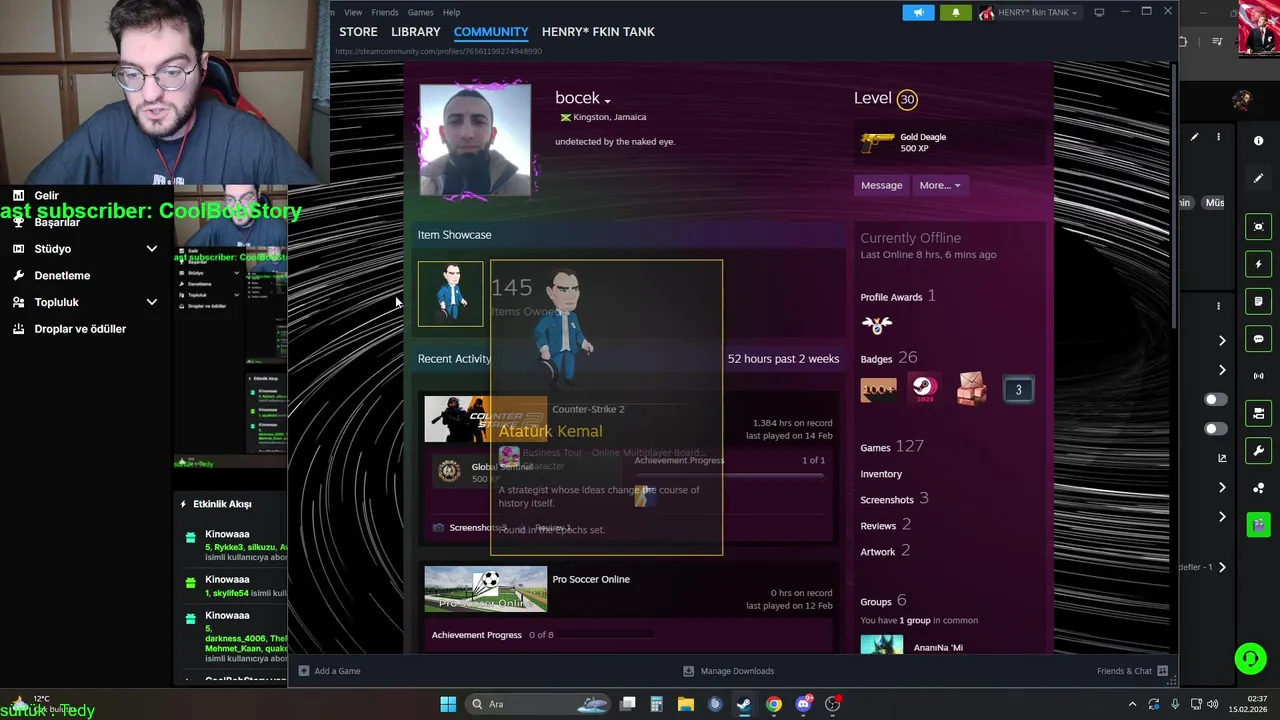
Task: Click Add a Game button
Action: (329, 671)
